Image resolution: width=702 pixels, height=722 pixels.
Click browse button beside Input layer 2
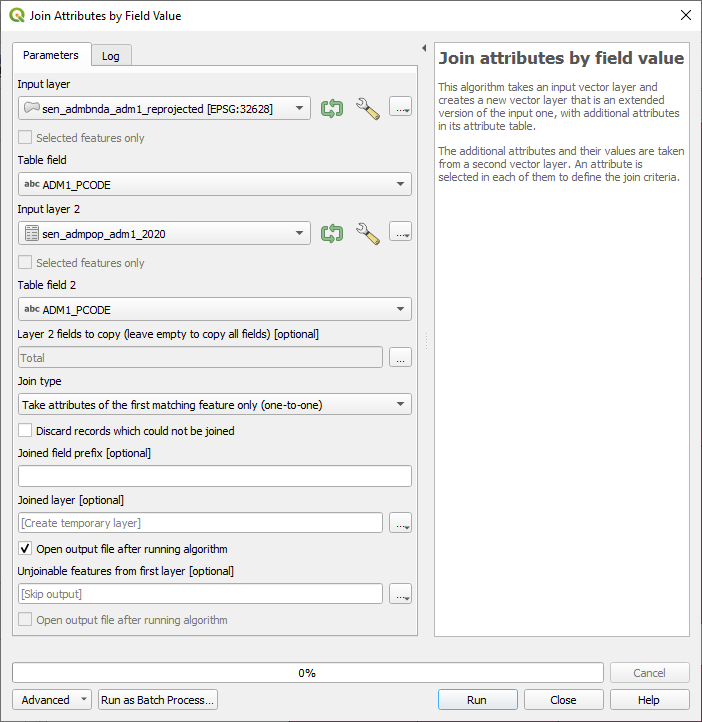(400, 232)
